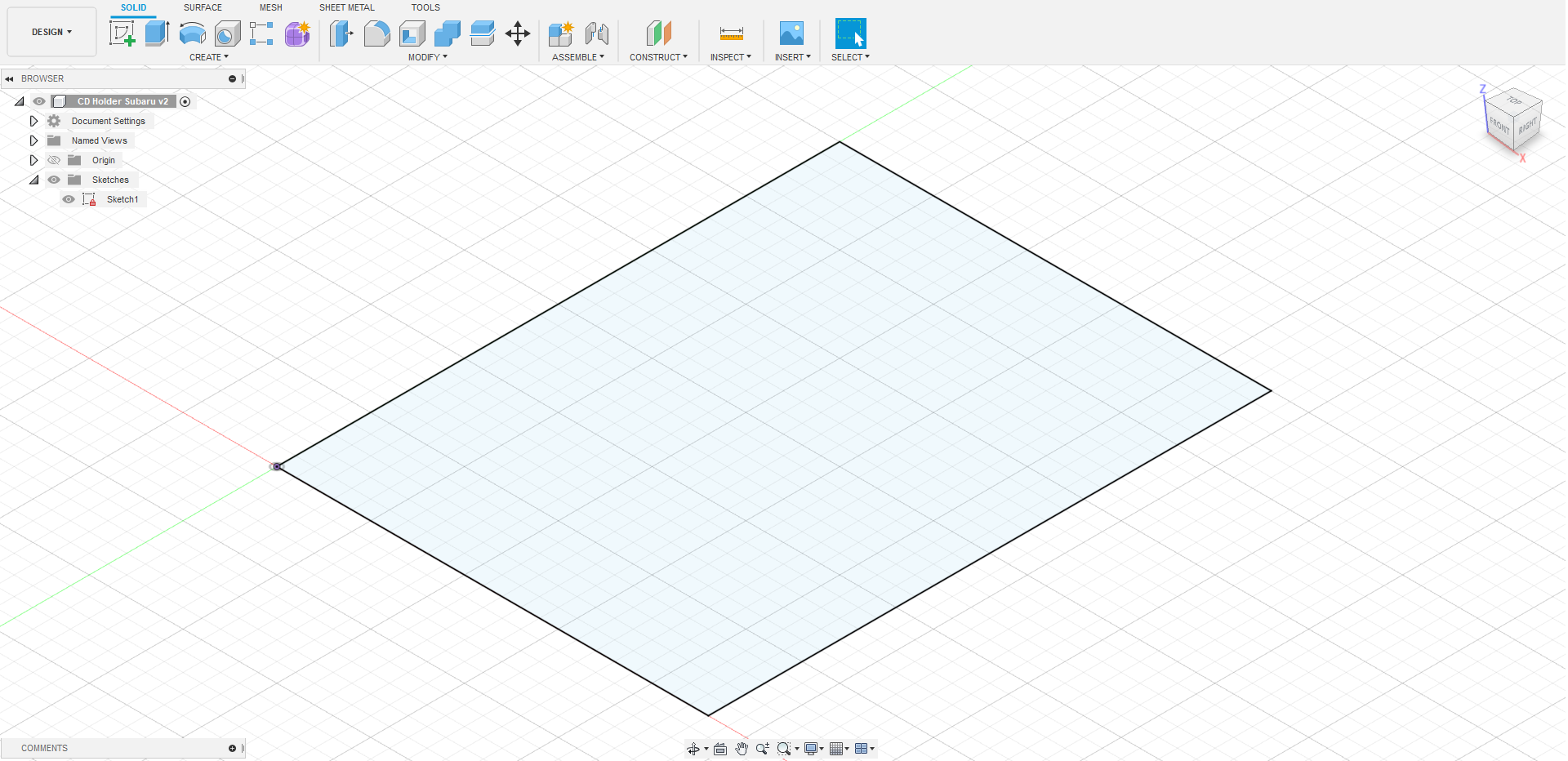Image resolution: width=1568 pixels, height=761 pixels.
Task: Activate the Pan hand tool
Action: 742,749
